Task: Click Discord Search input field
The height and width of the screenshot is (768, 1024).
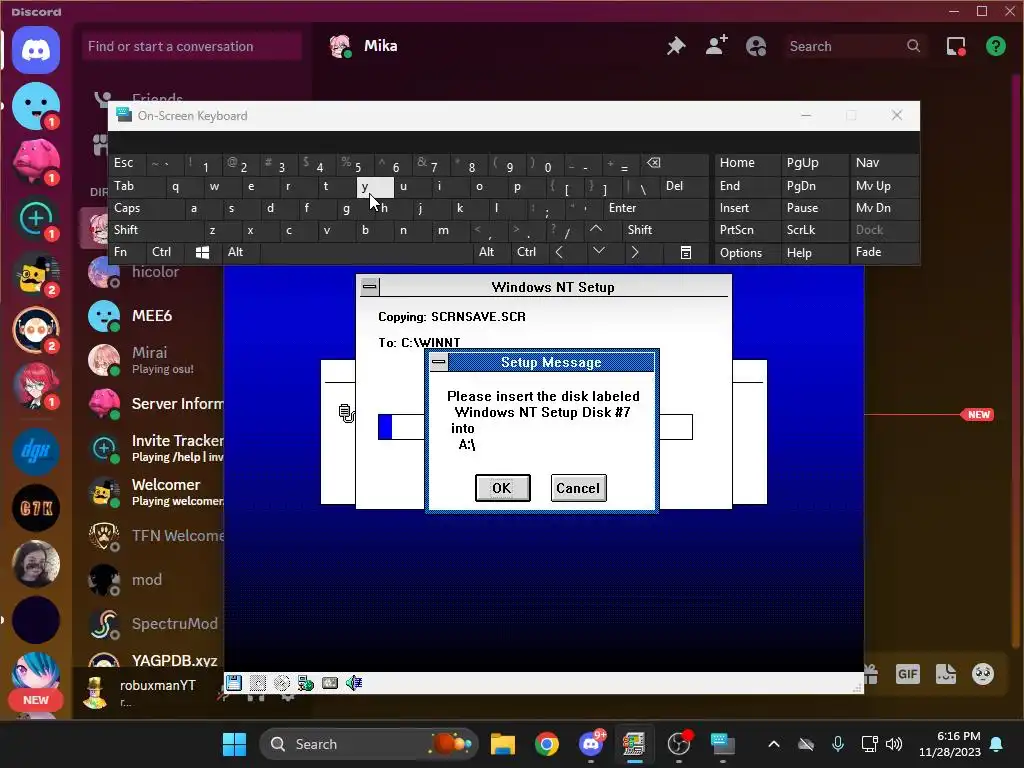Action: click(x=855, y=46)
